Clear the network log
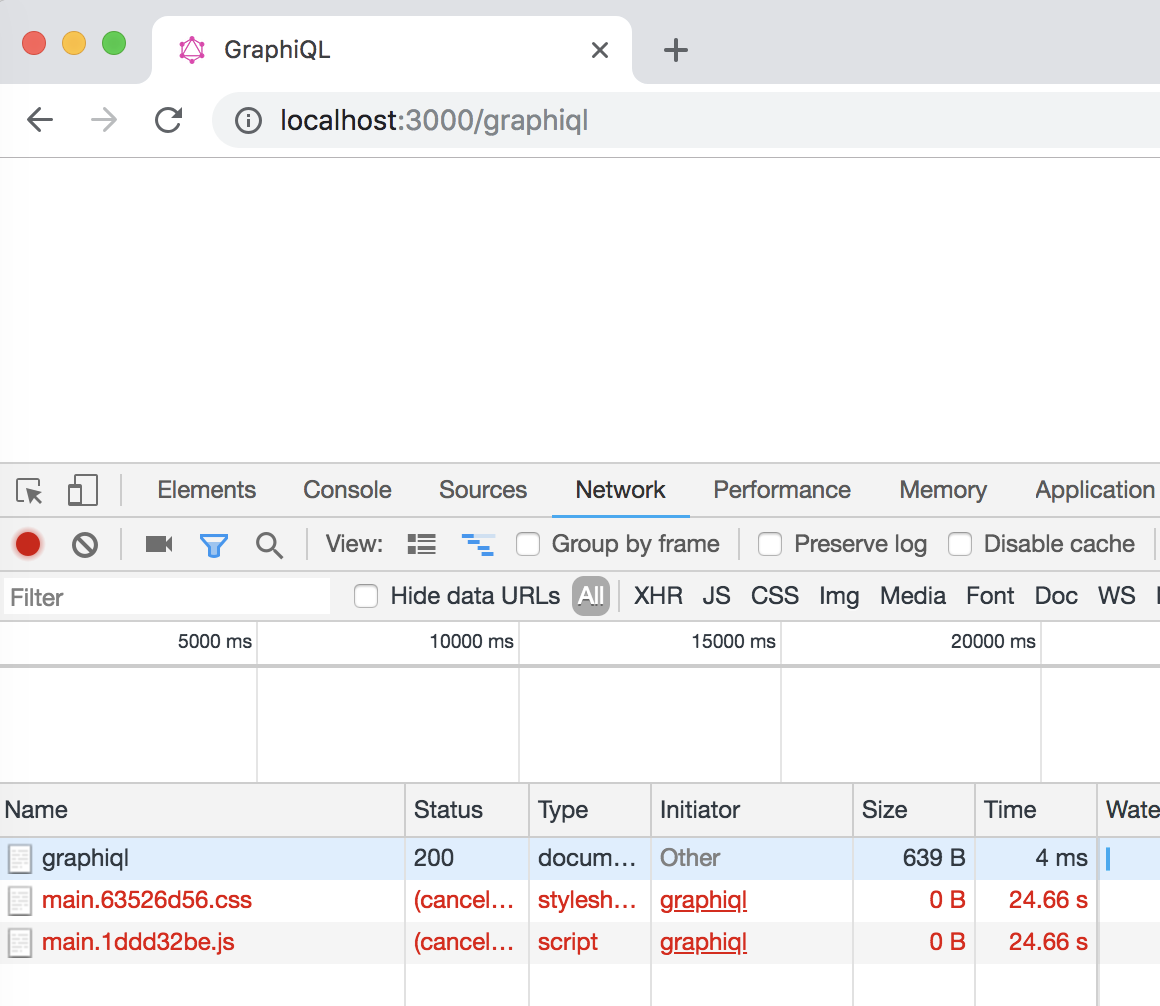This screenshot has width=1160, height=1006. (x=85, y=545)
